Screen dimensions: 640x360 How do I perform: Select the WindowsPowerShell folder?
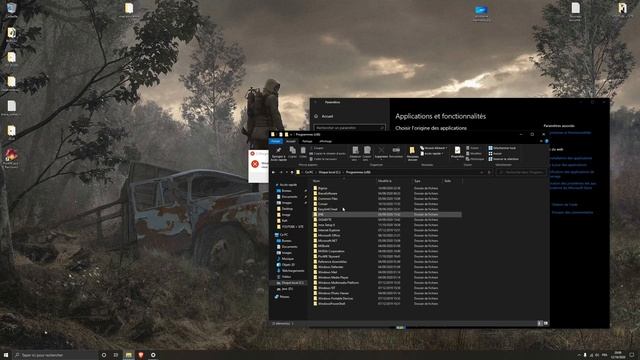point(331,304)
